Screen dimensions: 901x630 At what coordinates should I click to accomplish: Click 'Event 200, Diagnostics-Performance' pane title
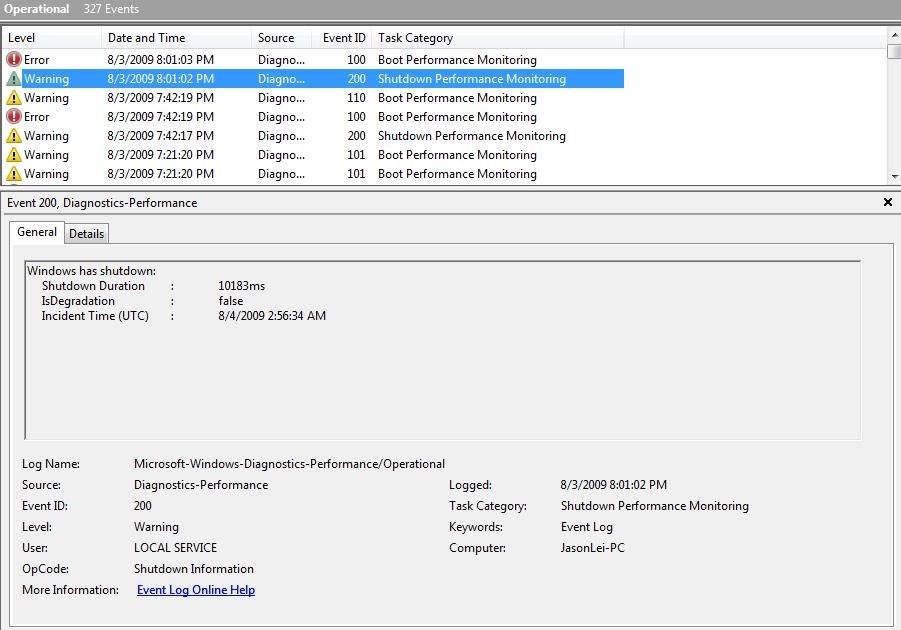102,203
